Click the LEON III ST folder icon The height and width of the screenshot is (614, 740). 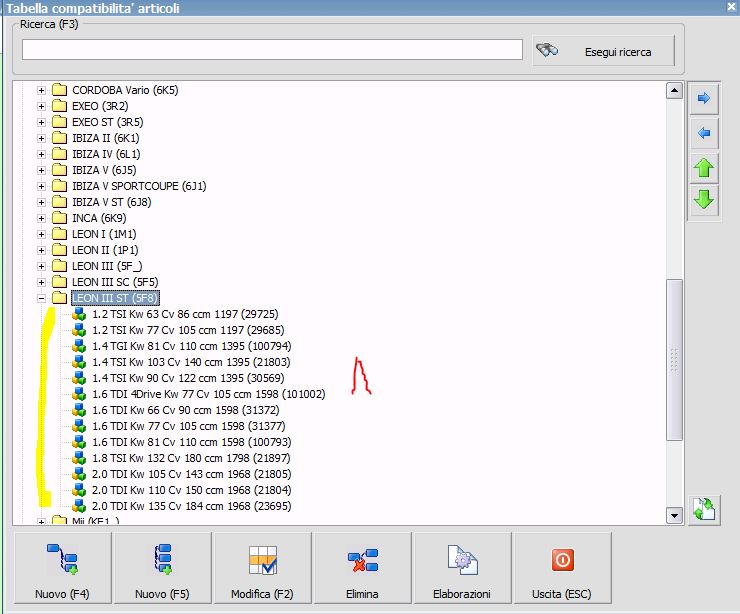pyautogui.click(x=59, y=298)
